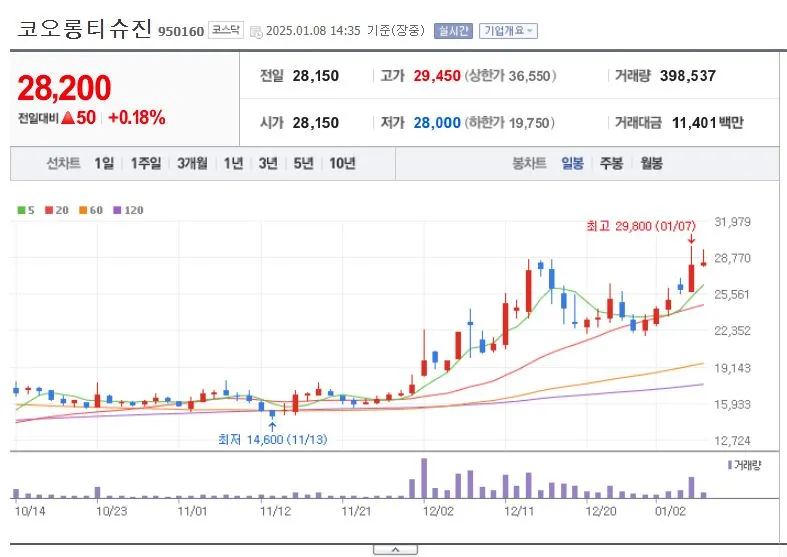Click the 최고 29,800 (01/07) high label
The width and height of the screenshot is (787, 557).
point(641,226)
